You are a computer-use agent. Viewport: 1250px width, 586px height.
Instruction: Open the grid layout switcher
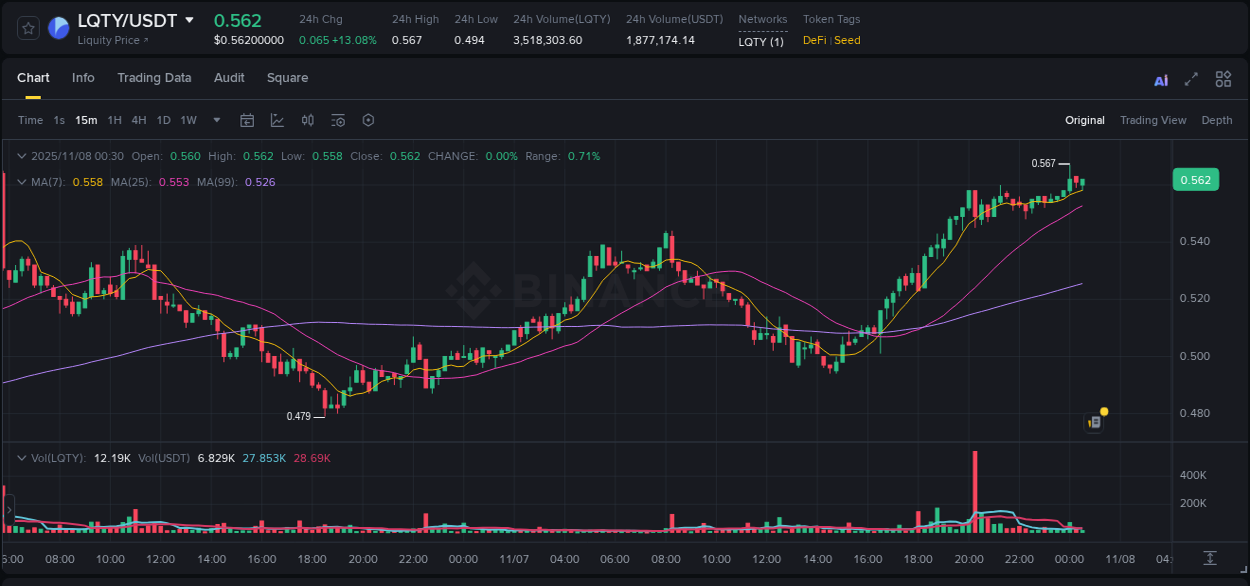(x=1223, y=78)
